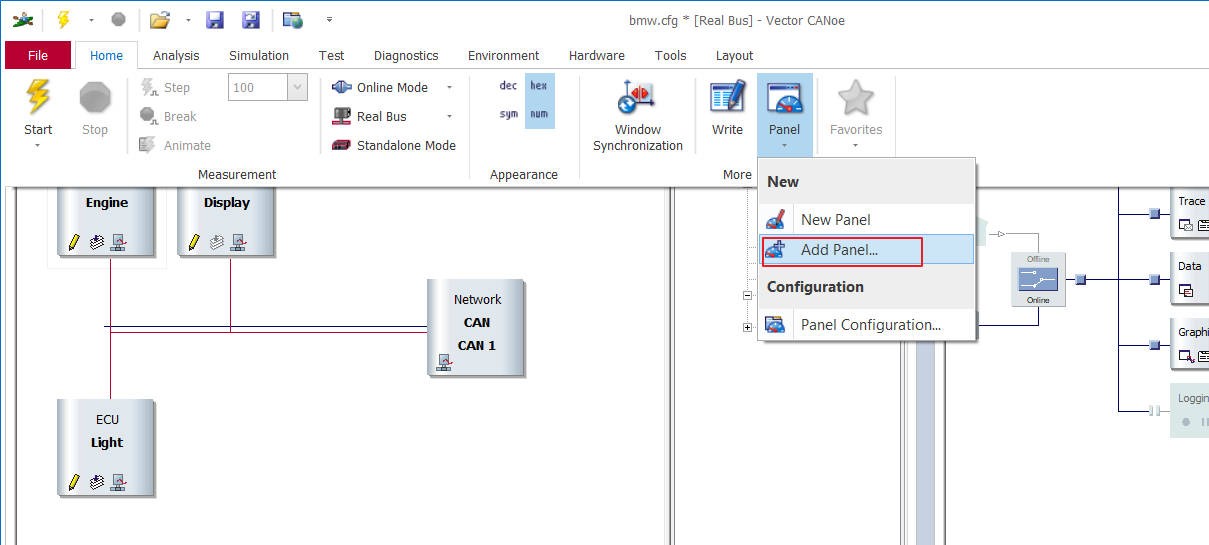
Task: Open the Write window icon
Action: coord(727,98)
